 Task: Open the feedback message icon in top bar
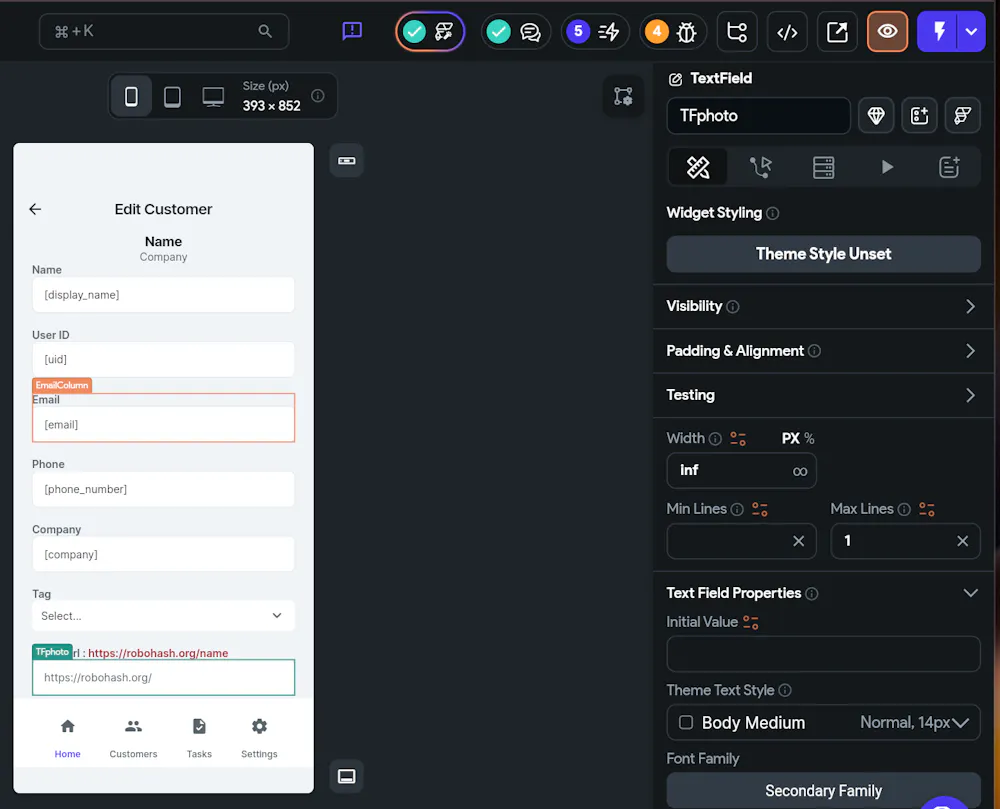(x=352, y=31)
